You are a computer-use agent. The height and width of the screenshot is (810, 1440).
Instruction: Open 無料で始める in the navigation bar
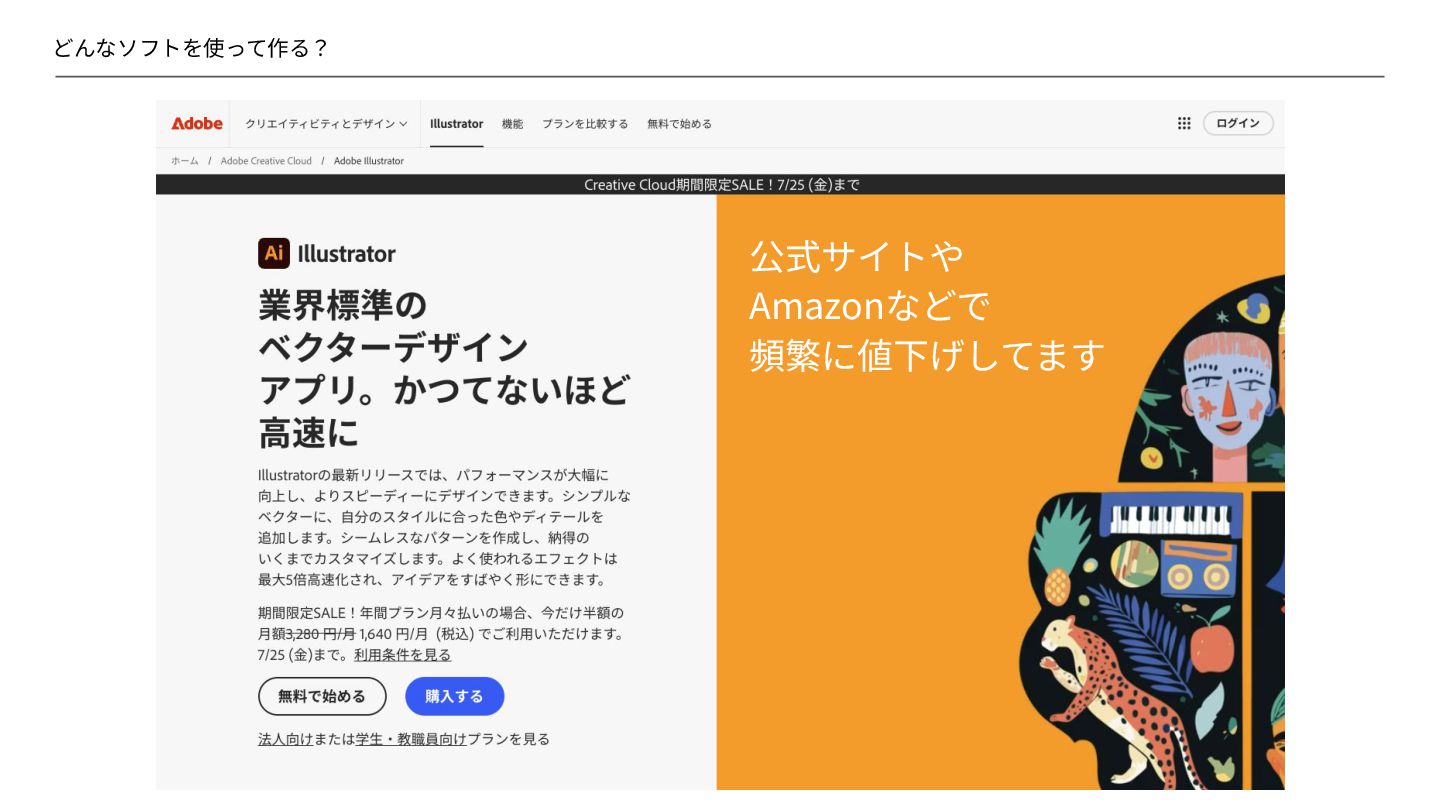[679, 124]
